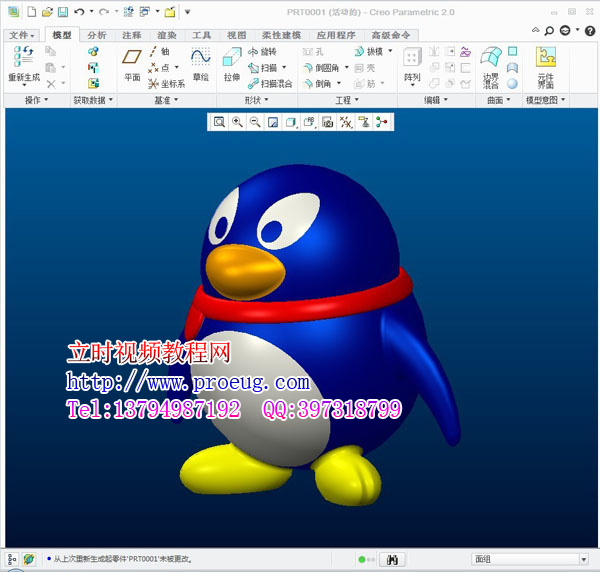The image size is (600, 572).
Task: Open the Saved Orientations icon
Action: pyautogui.click(x=309, y=122)
